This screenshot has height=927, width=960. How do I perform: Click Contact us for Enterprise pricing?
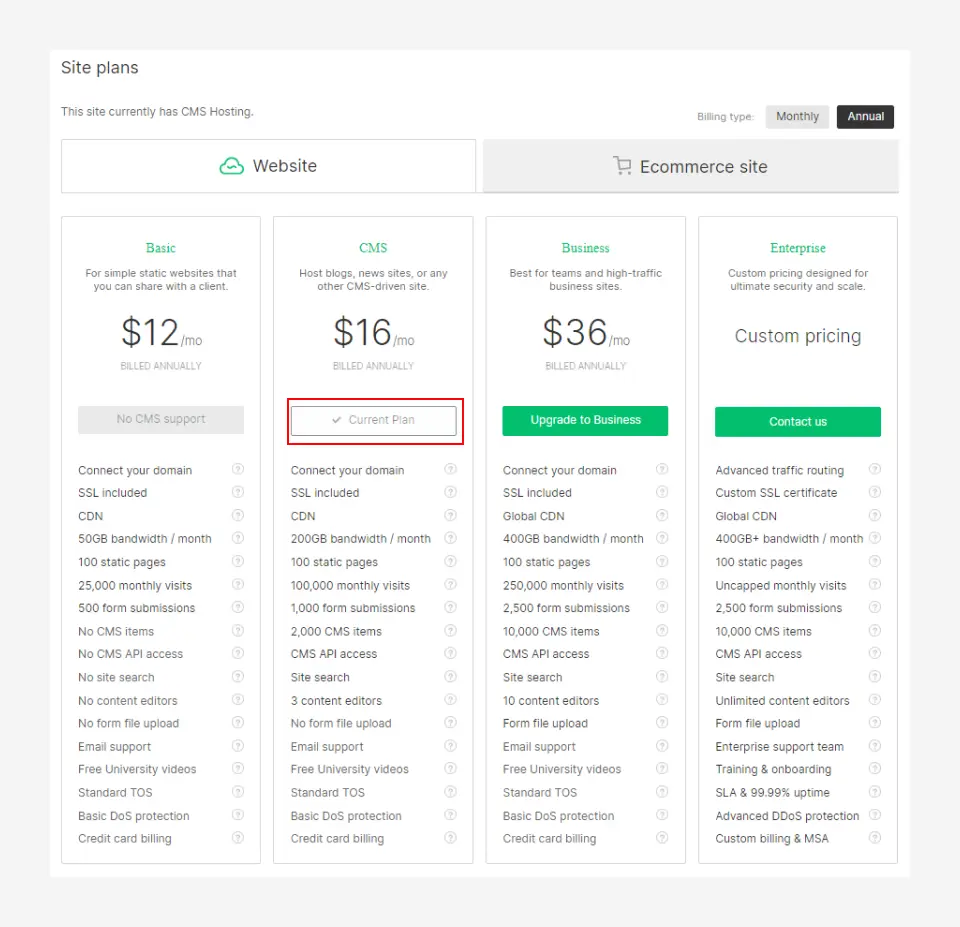[797, 422]
